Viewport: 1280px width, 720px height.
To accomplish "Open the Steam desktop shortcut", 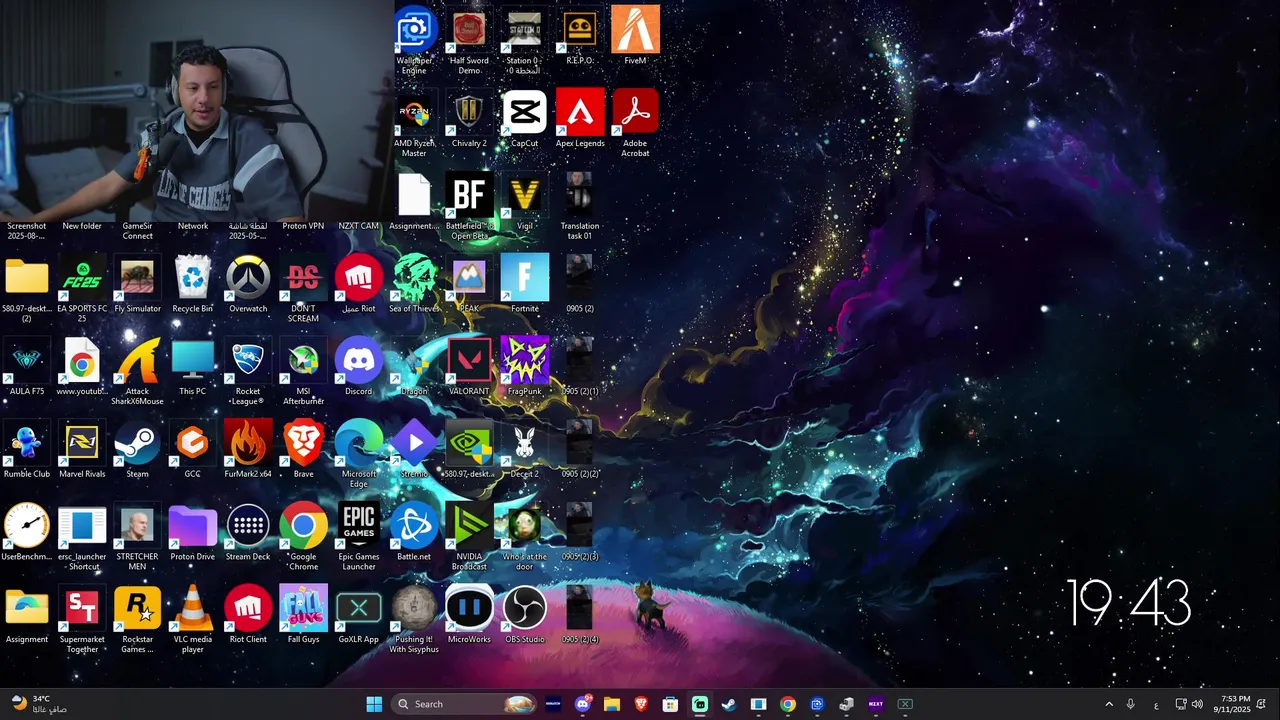I will click(x=137, y=445).
